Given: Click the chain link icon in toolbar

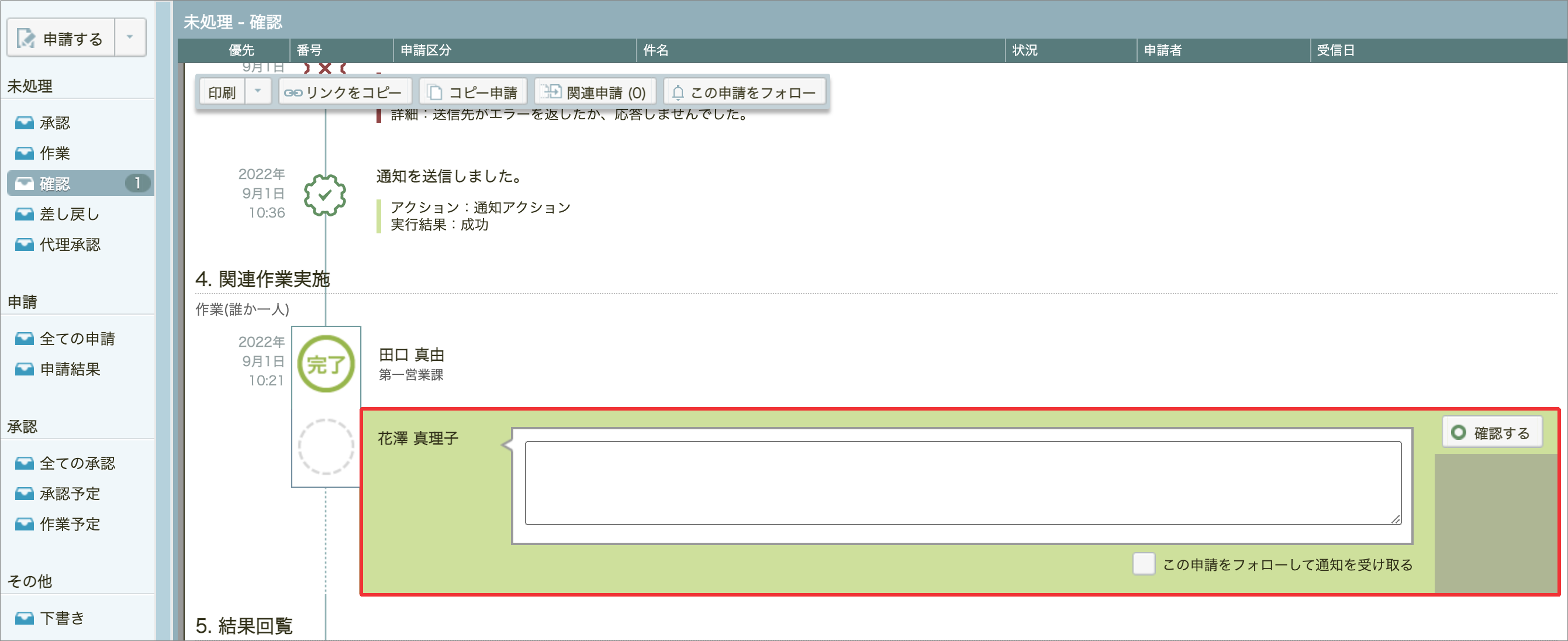Looking at the screenshot, I should 293,93.
